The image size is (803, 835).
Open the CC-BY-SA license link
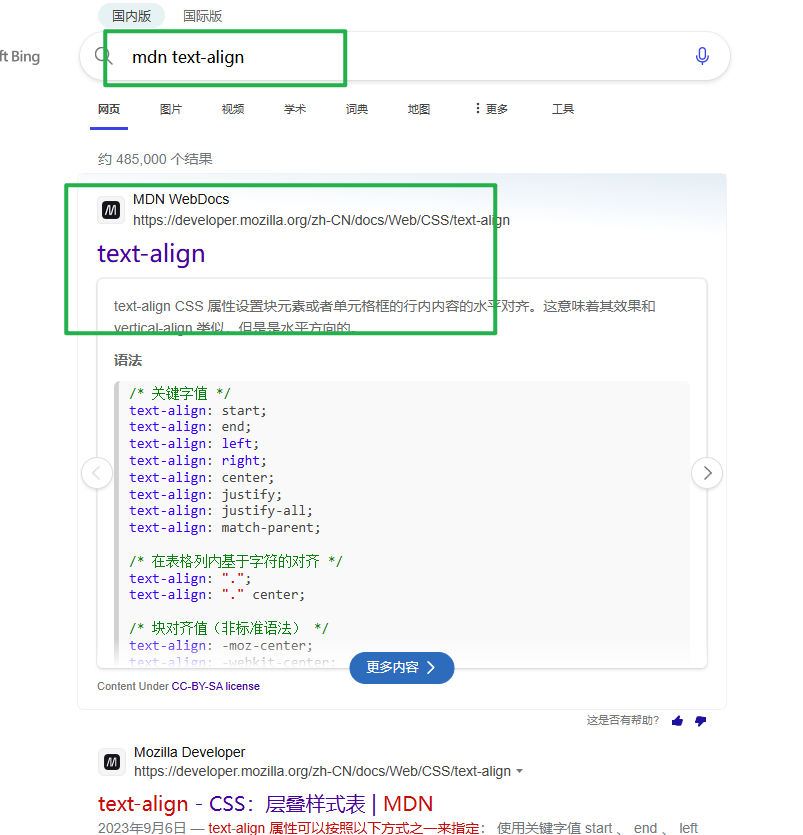coord(216,686)
